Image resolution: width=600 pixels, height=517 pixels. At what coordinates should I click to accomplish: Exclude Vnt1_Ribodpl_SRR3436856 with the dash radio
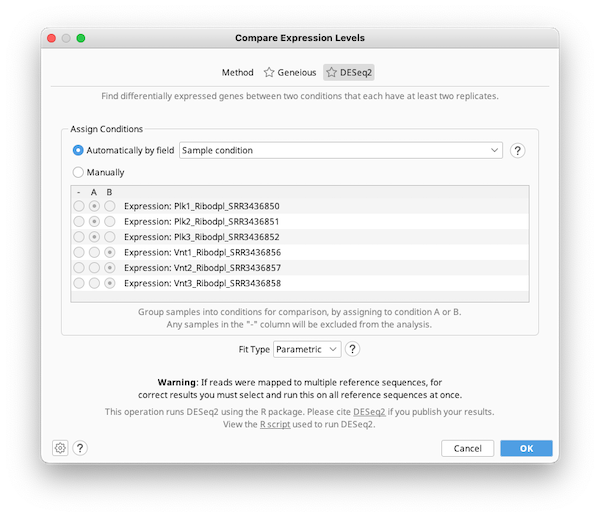pyautogui.click(x=79, y=253)
